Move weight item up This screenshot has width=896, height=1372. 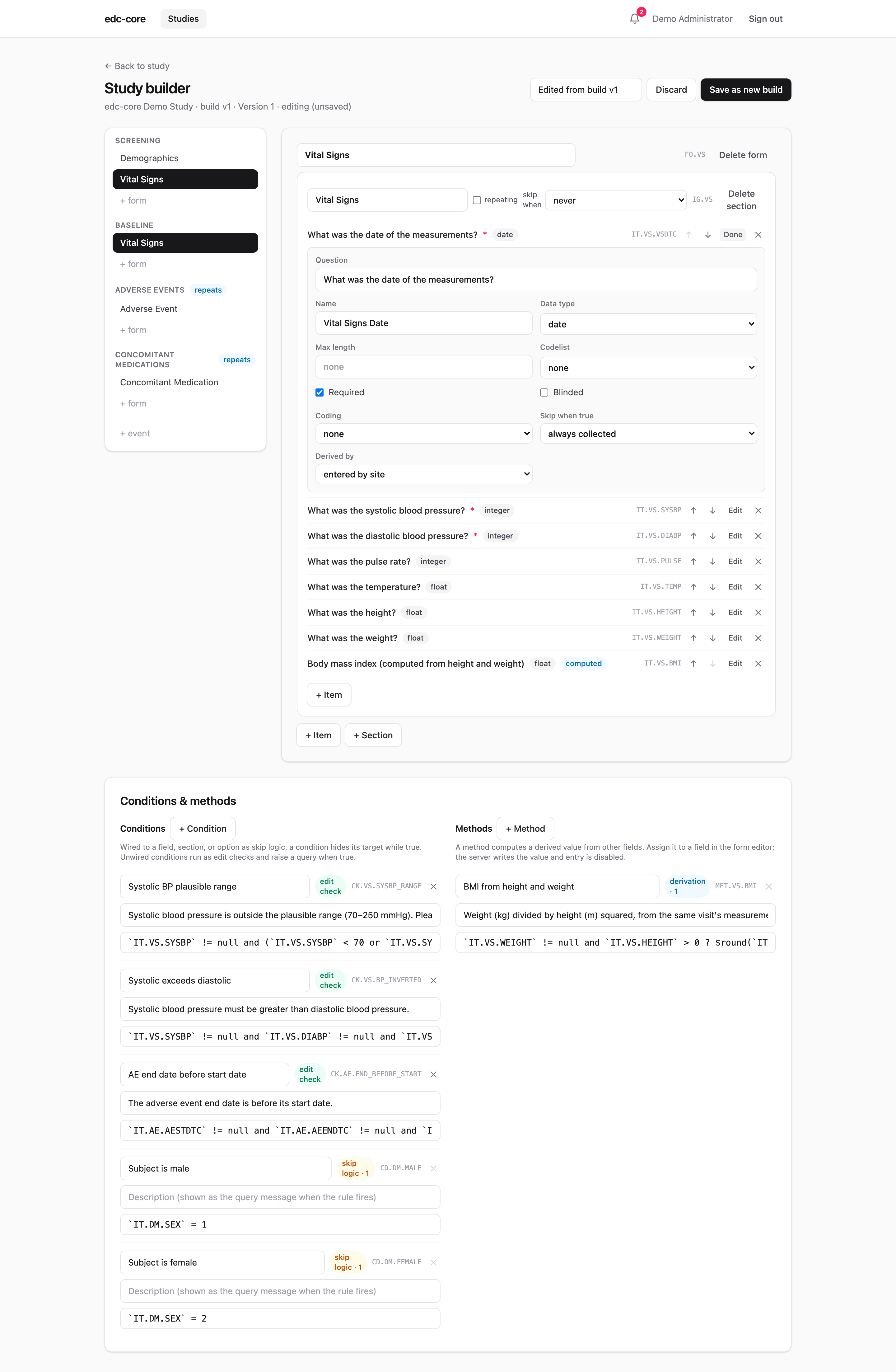694,637
